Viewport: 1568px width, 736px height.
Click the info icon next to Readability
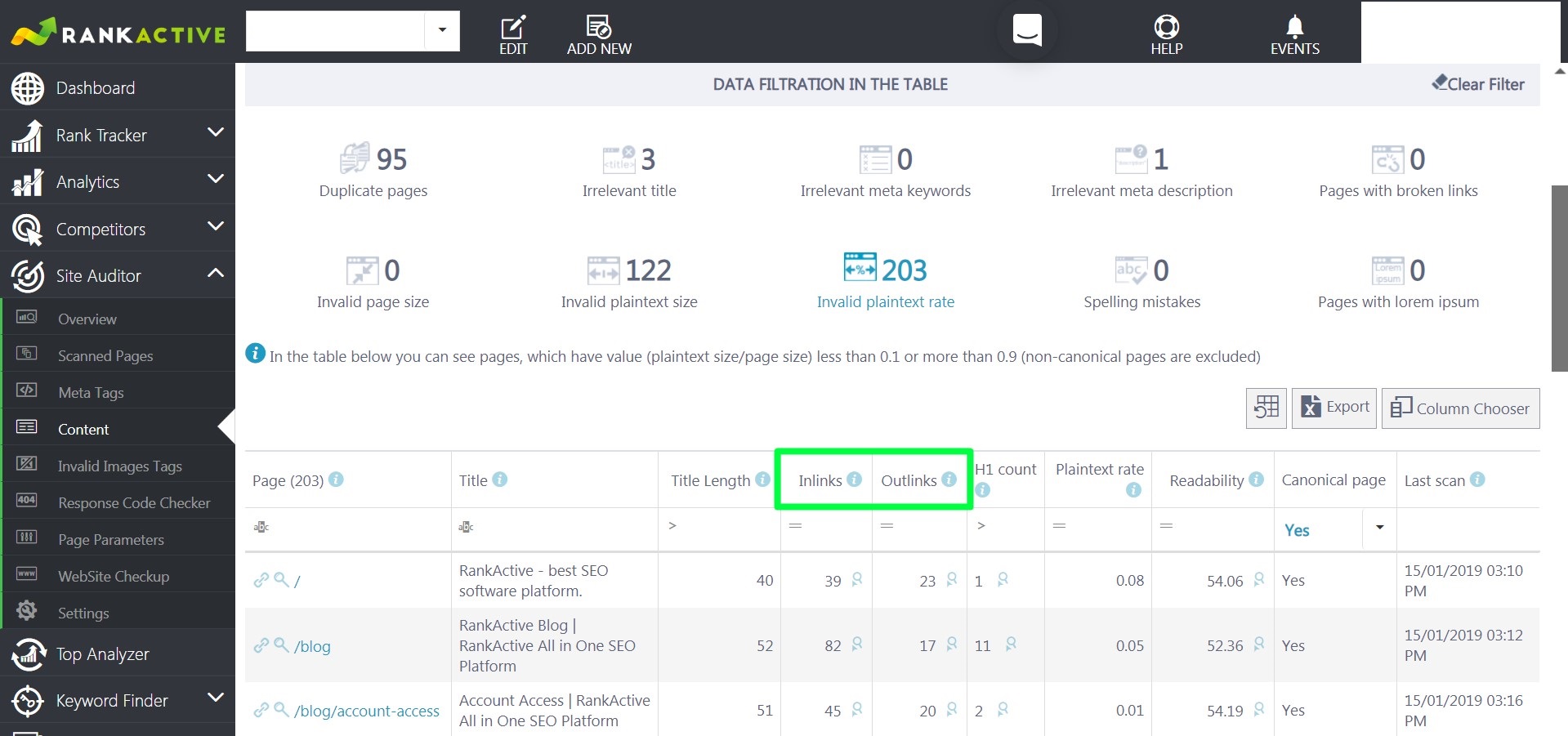click(x=1257, y=480)
